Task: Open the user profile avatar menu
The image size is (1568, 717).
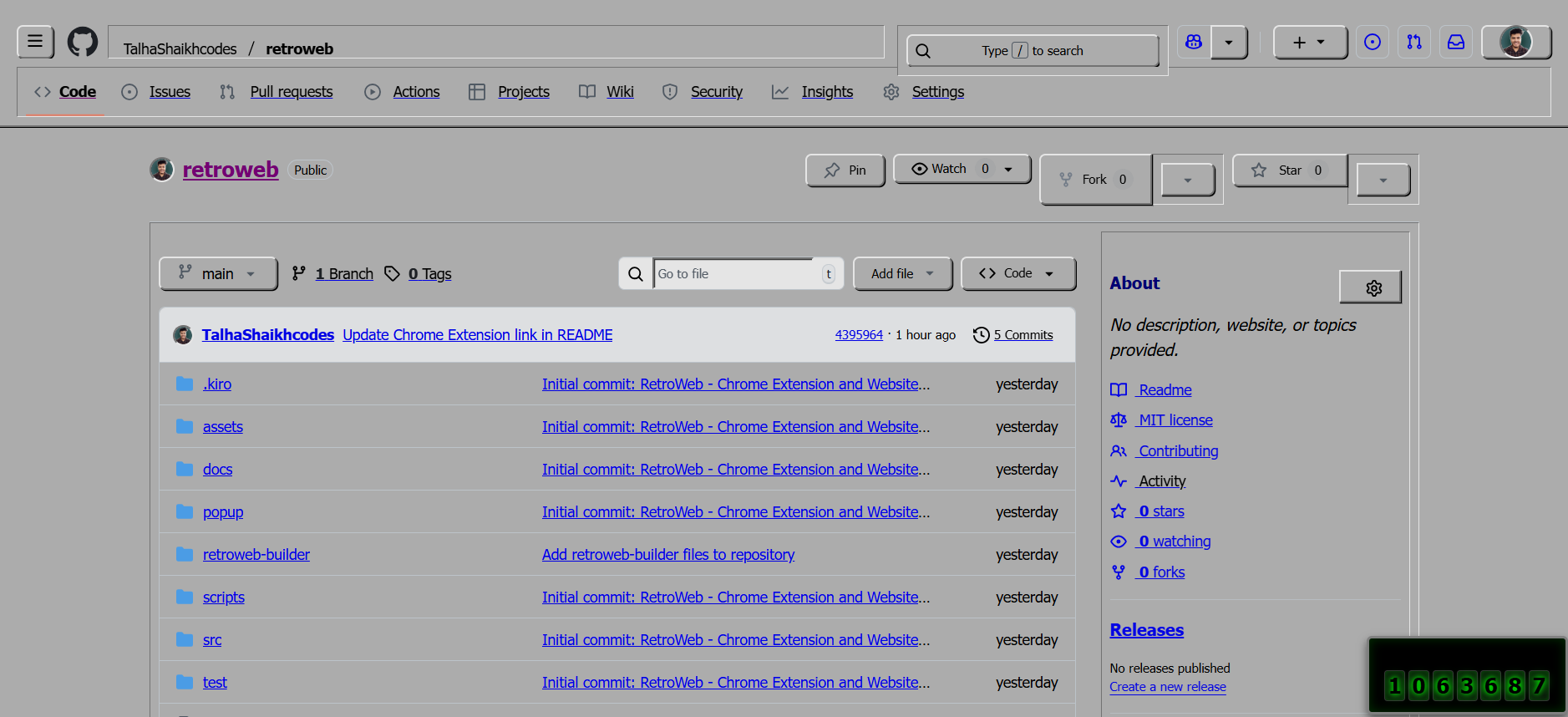Action: pyautogui.click(x=1515, y=42)
